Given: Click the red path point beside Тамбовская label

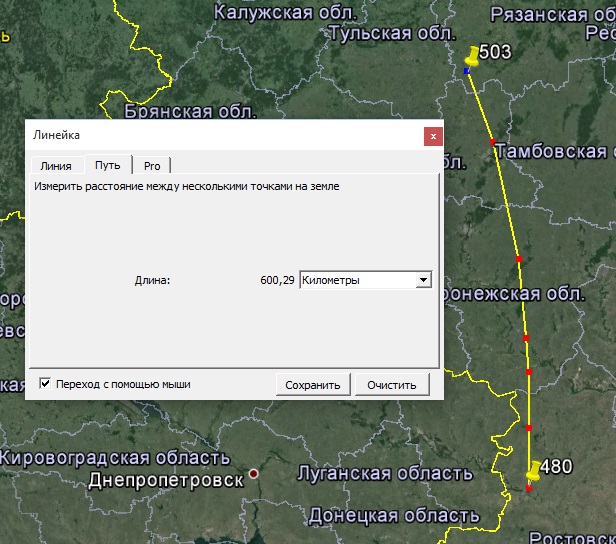Looking at the screenshot, I should 492,144.
